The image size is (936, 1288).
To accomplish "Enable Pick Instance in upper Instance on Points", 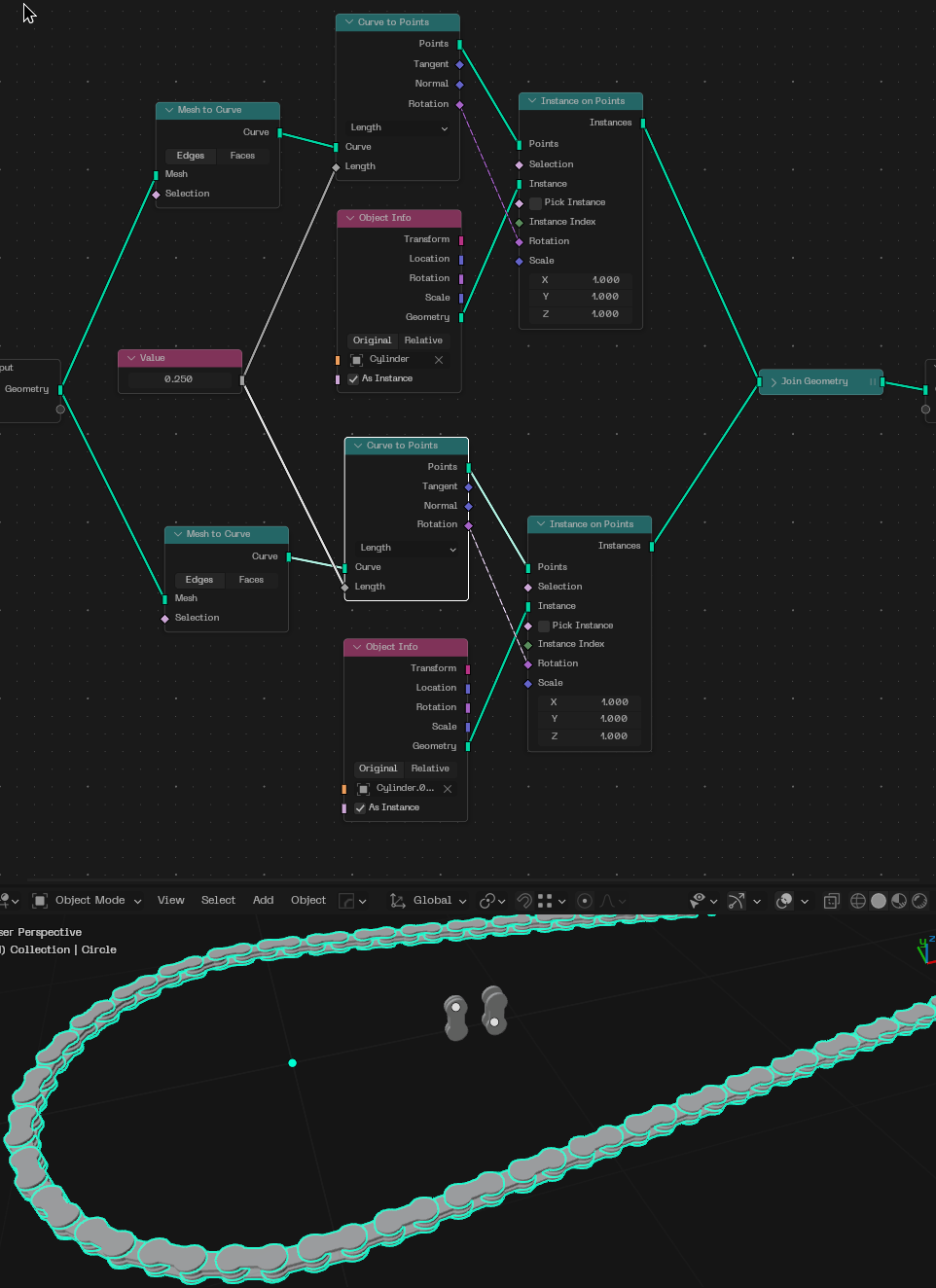I will pyautogui.click(x=535, y=203).
